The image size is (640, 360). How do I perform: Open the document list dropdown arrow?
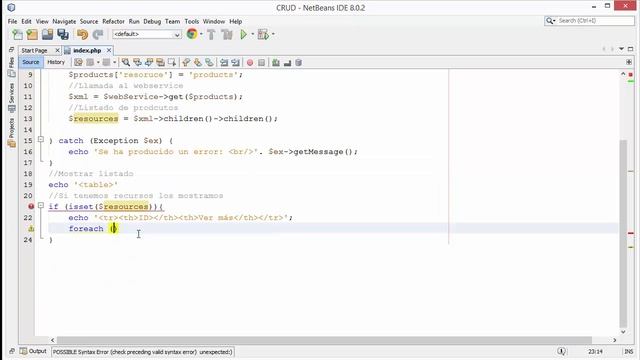pos(621,49)
